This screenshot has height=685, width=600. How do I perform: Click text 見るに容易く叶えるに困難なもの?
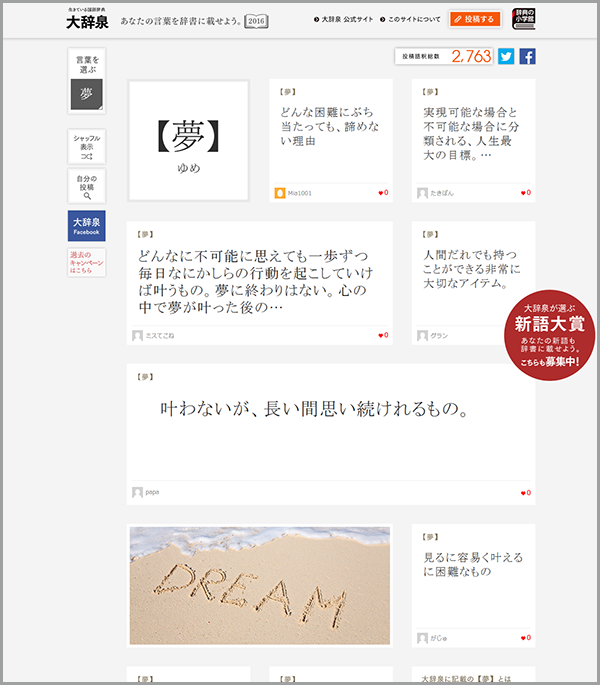(473, 564)
